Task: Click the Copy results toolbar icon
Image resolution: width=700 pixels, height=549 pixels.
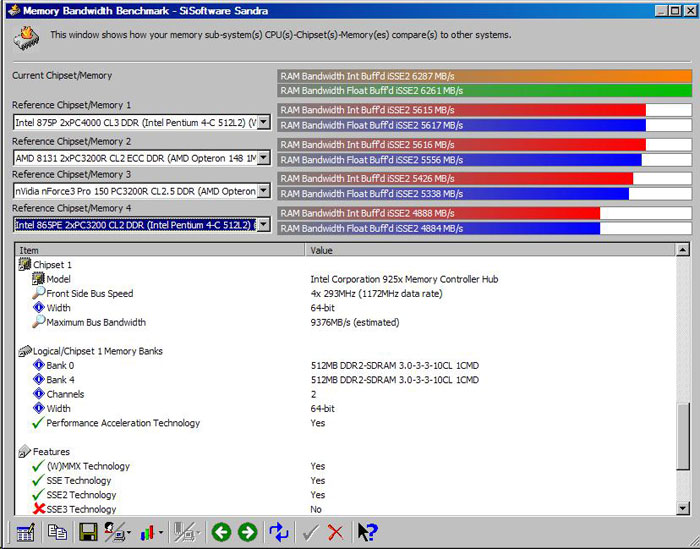Action: click(x=57, y=532)
